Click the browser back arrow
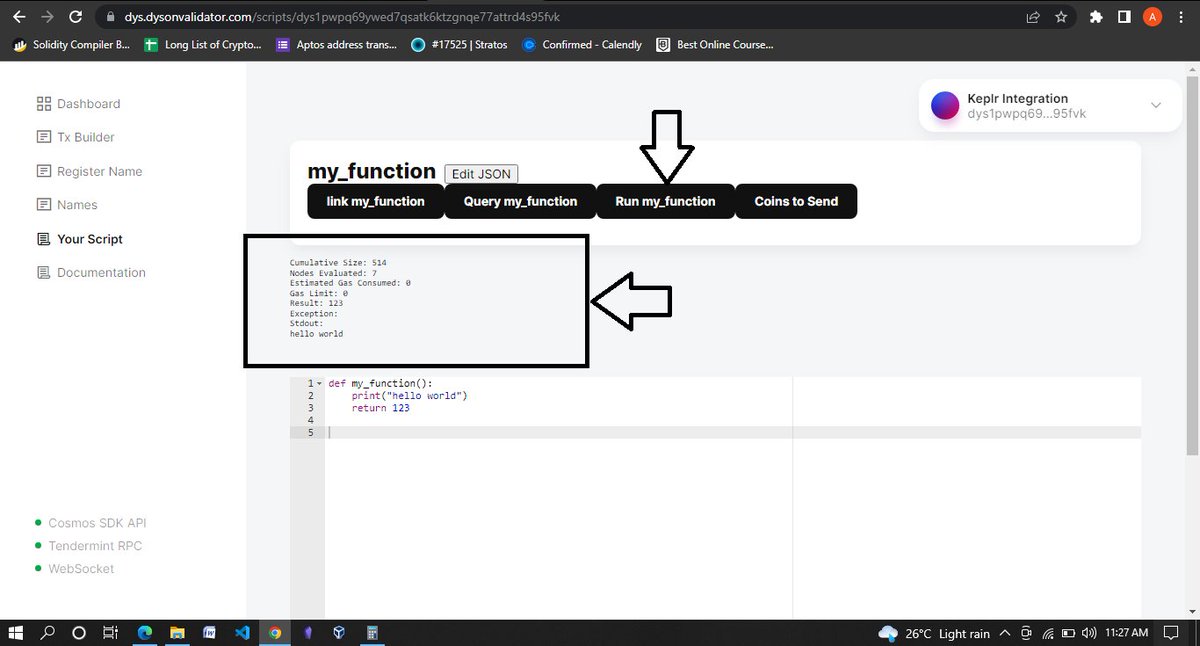 [18, 17]
